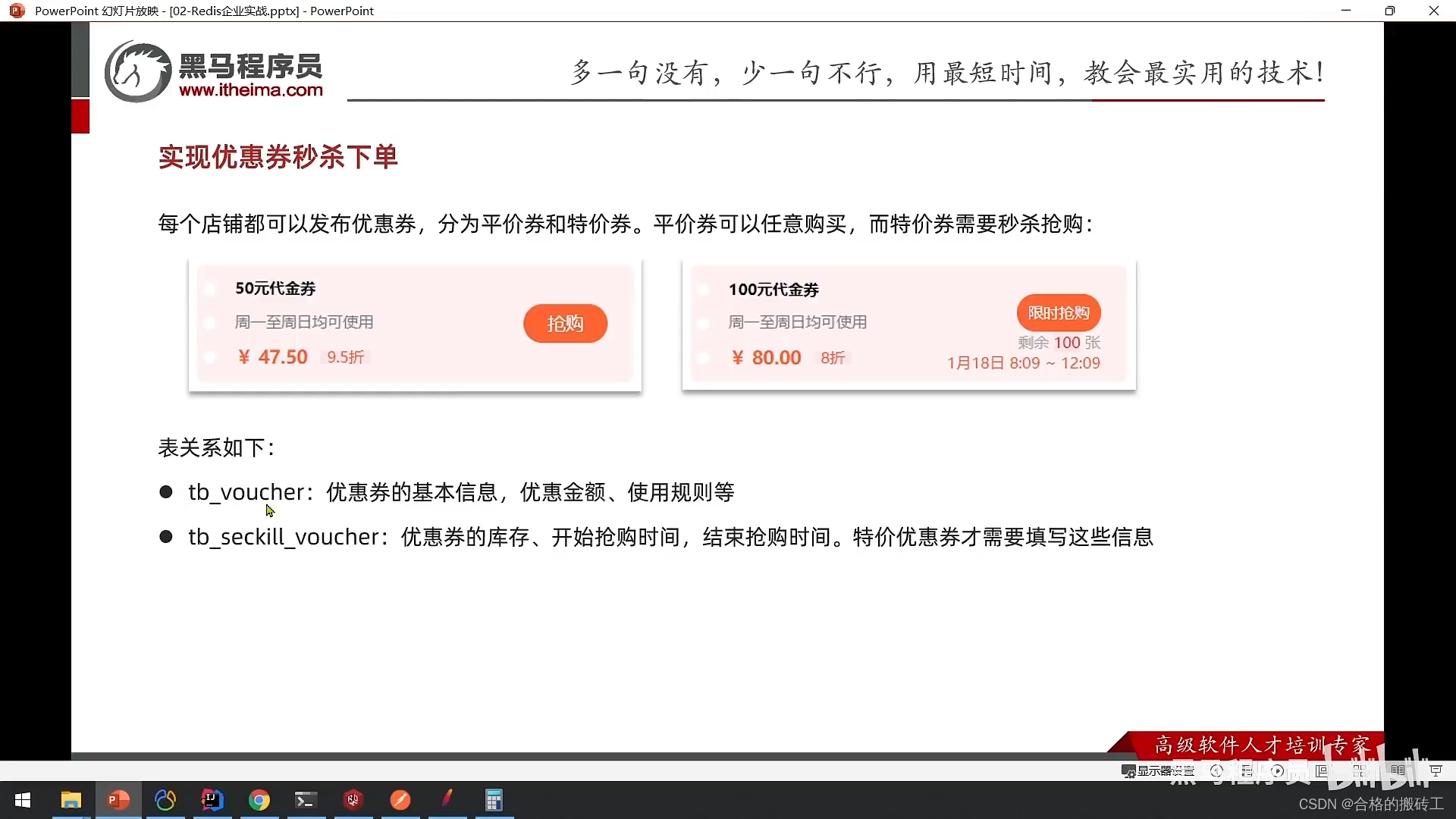Open Calculator from the taskbar
Screen dimensions: 1456x819
coord(494,800)
